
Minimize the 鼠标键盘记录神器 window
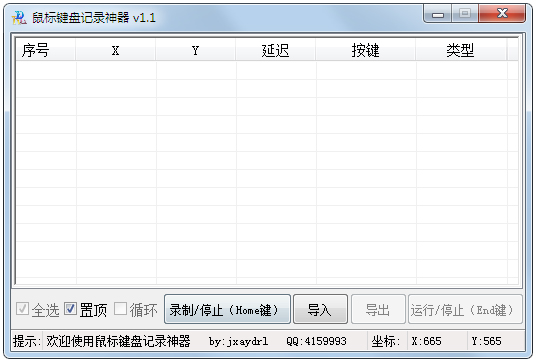pos(438,14)
